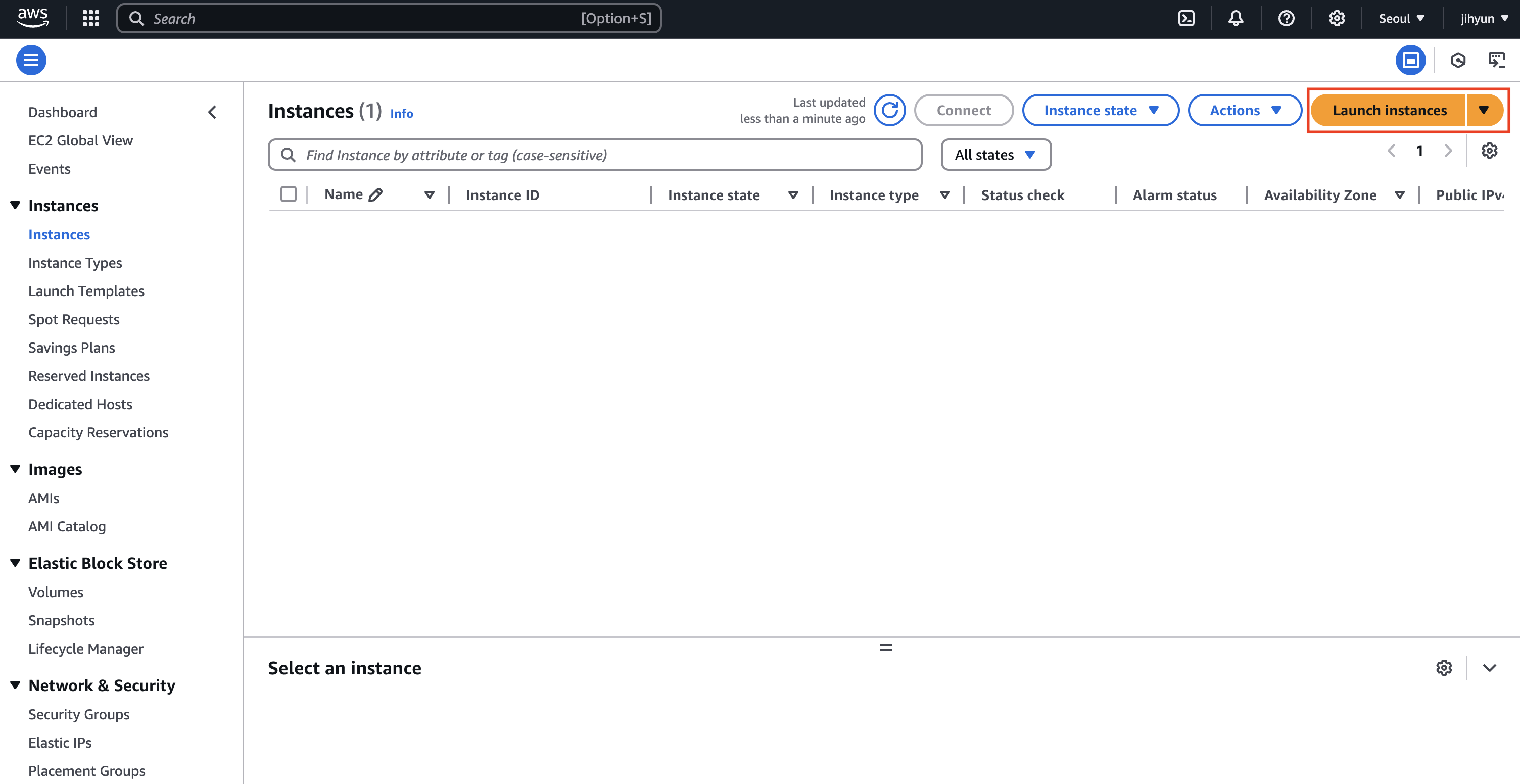Open the notifications bell

[1236, 18]
